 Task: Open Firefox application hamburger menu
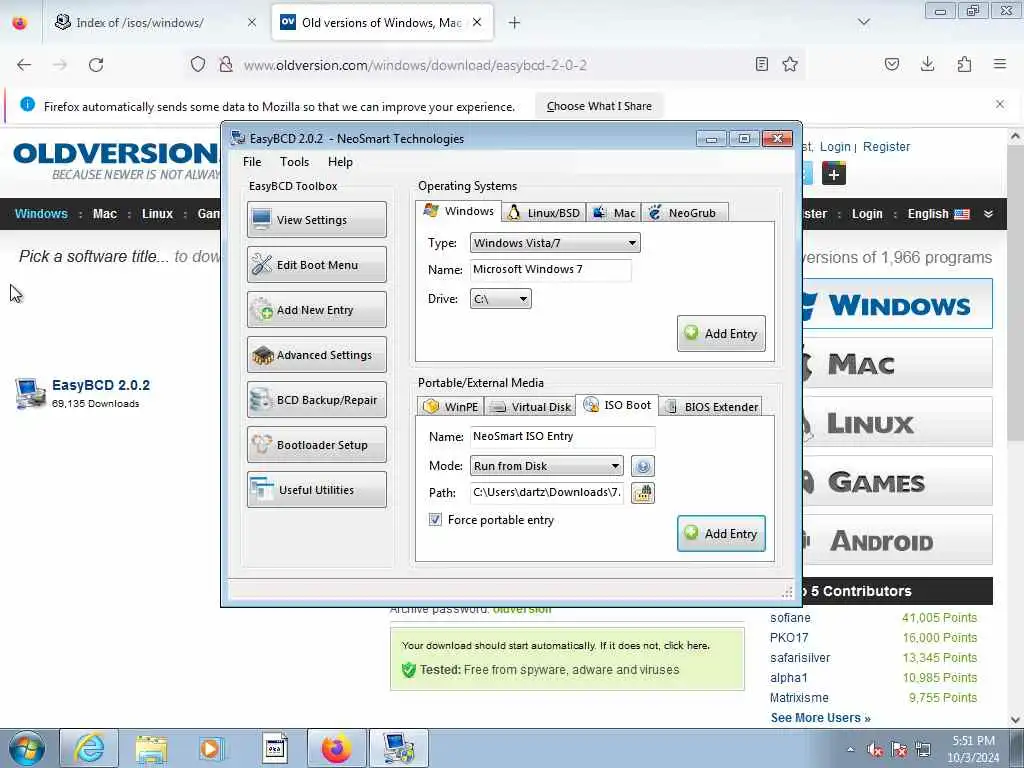tap(1000, 64)
